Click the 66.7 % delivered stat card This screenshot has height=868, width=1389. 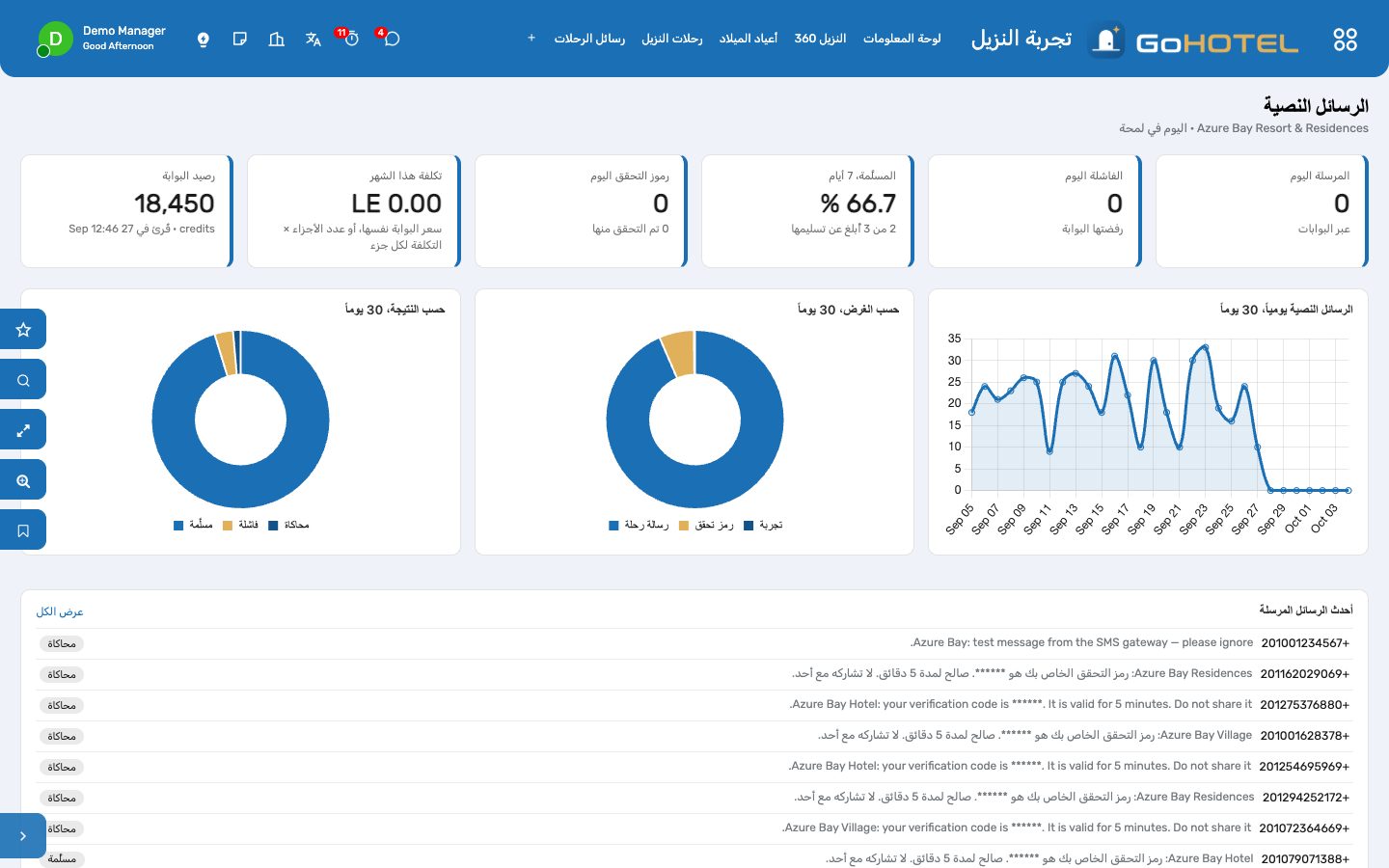[807, 211]
